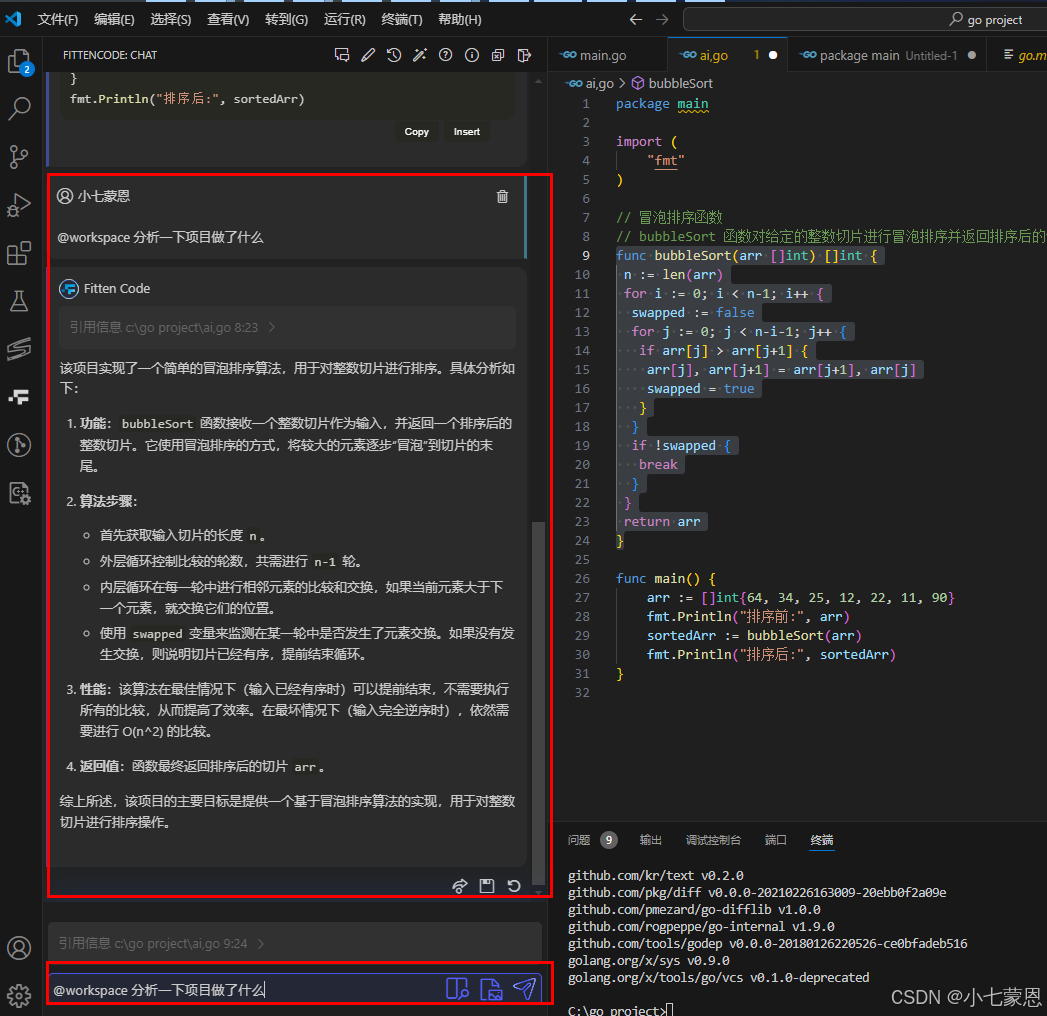Image resolution: width=1047 pixels, height=1016 pixels.
Task: Click inside the @workspace chat input field
Action: pos(250,989)
